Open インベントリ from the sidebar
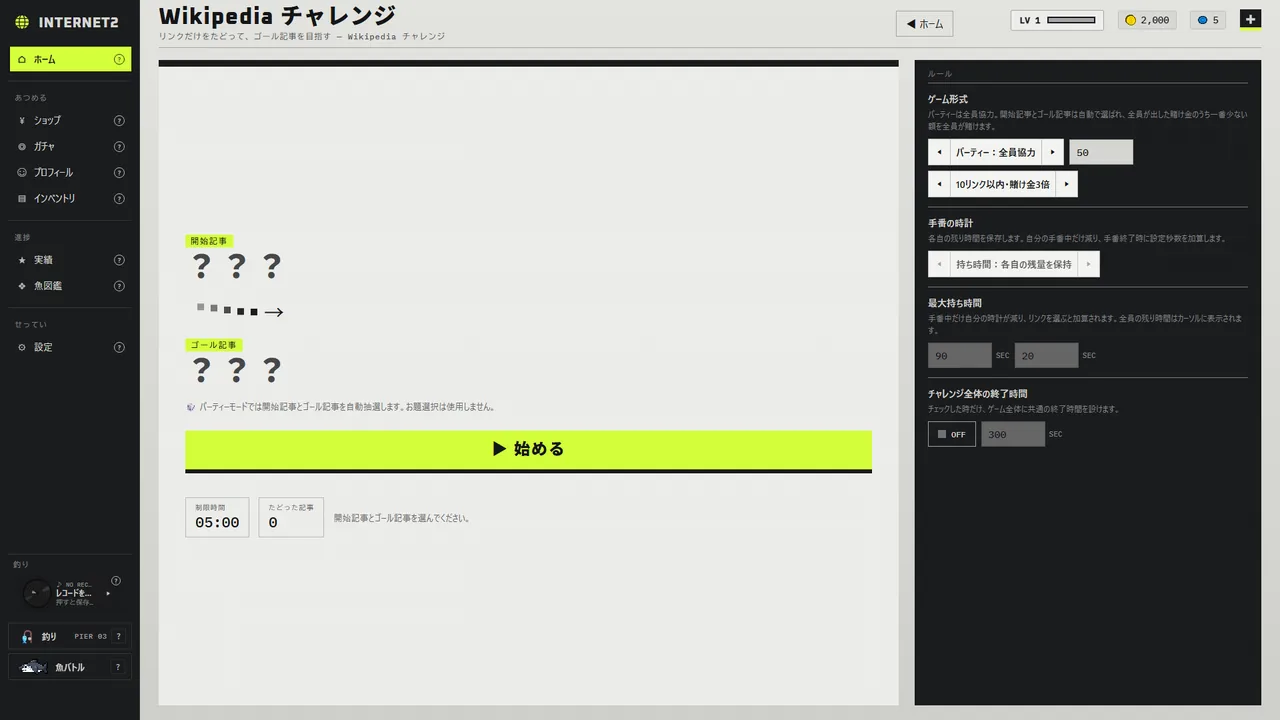This screenshot has height=720, width=1280. click(70, 198)
